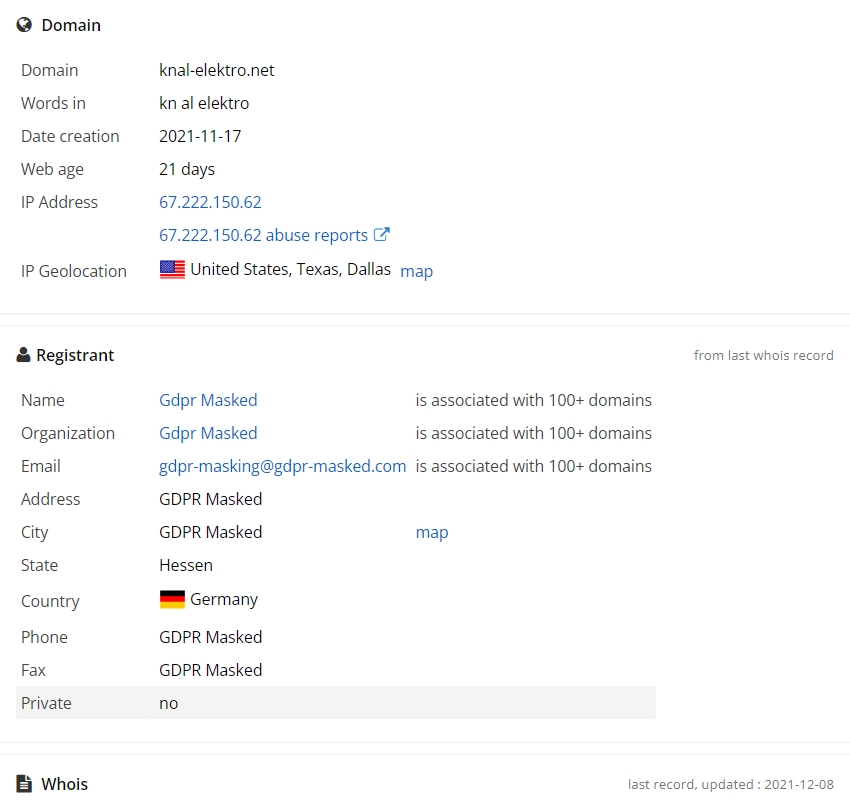The image size is (850, 801).
Task: Select 'United States, Texas, Dallas' text
Action: pos(291,269)
